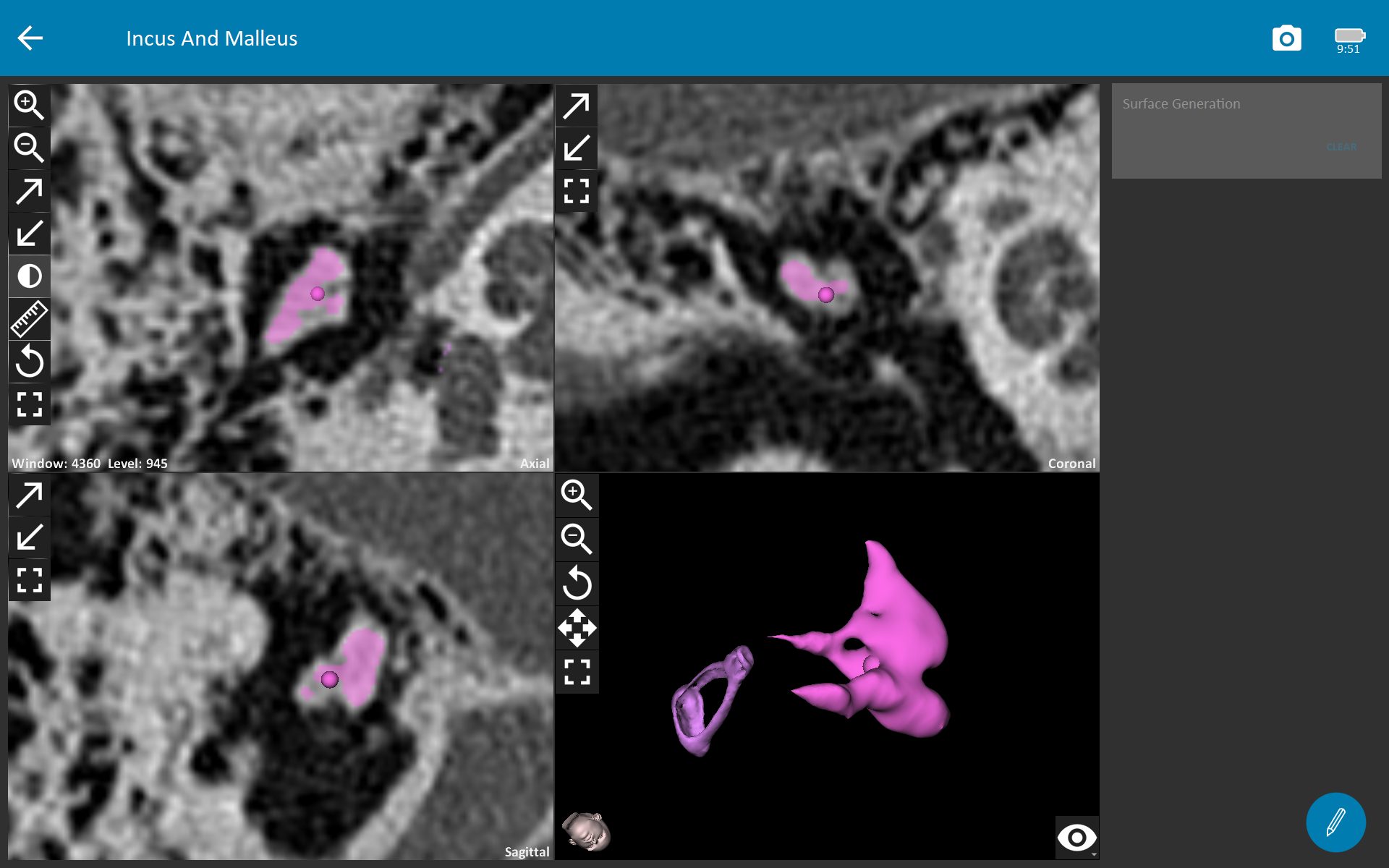1389x868 pixels.
Task: Open the pencil edit floating button
Action: (1335, 822)
